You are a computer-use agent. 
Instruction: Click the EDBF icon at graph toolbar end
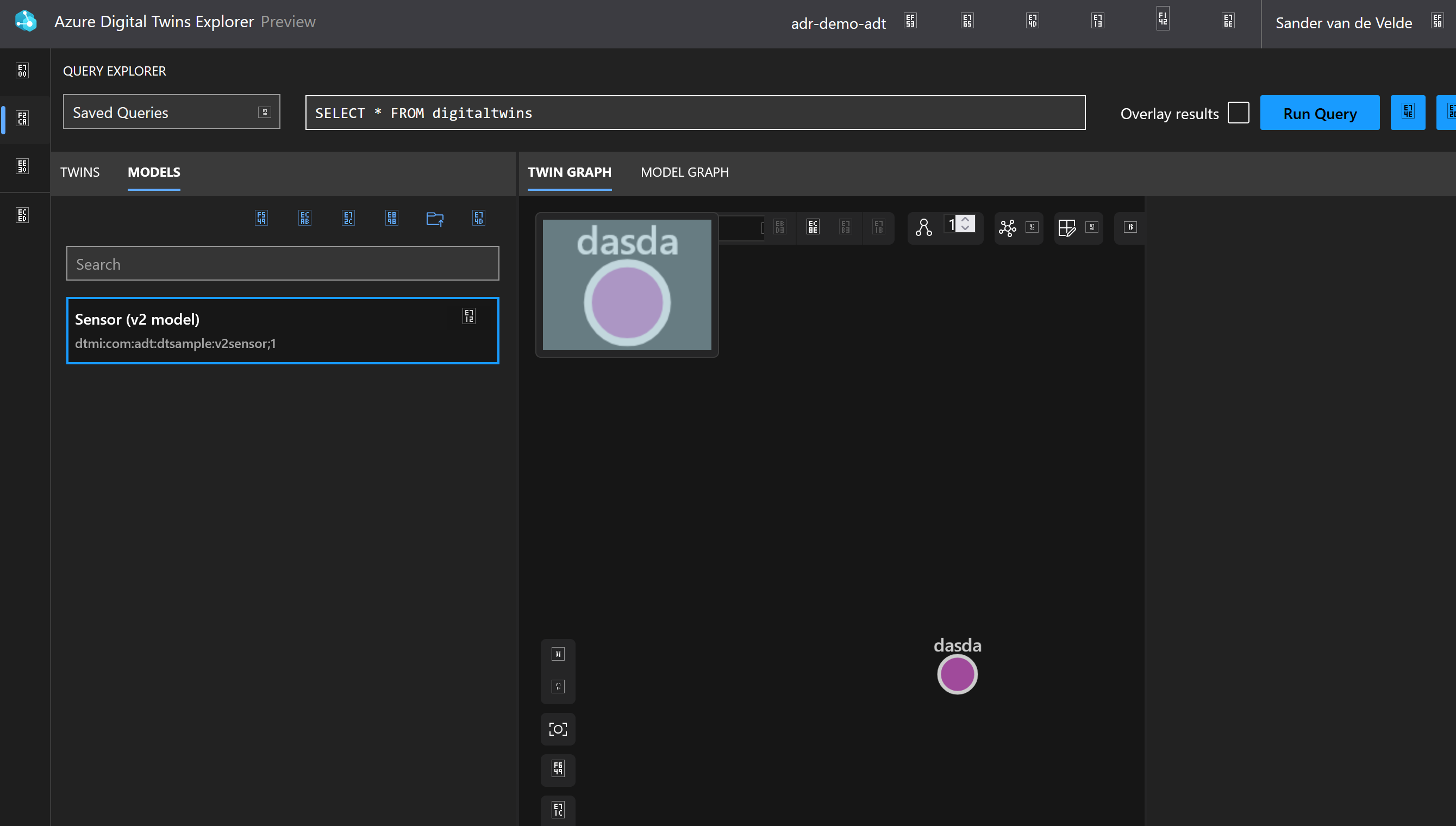(1130, 227)
